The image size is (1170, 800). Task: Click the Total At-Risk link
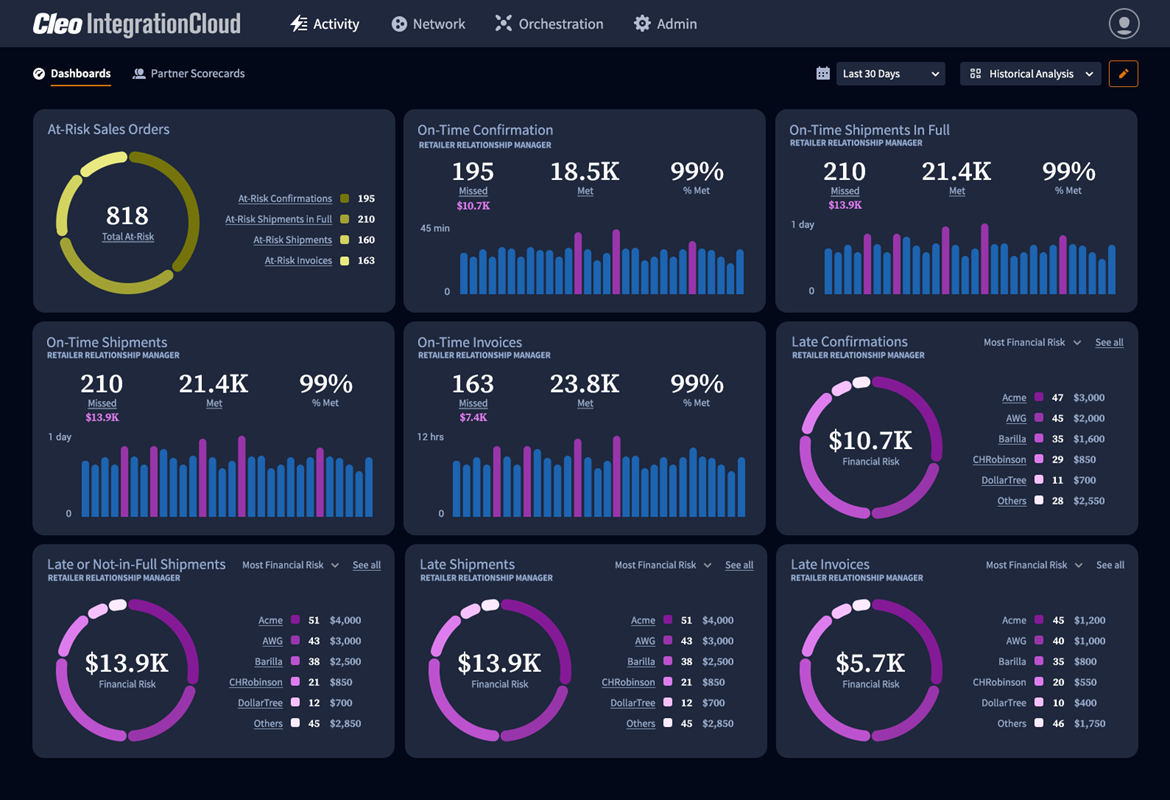(x=128, y=237)
